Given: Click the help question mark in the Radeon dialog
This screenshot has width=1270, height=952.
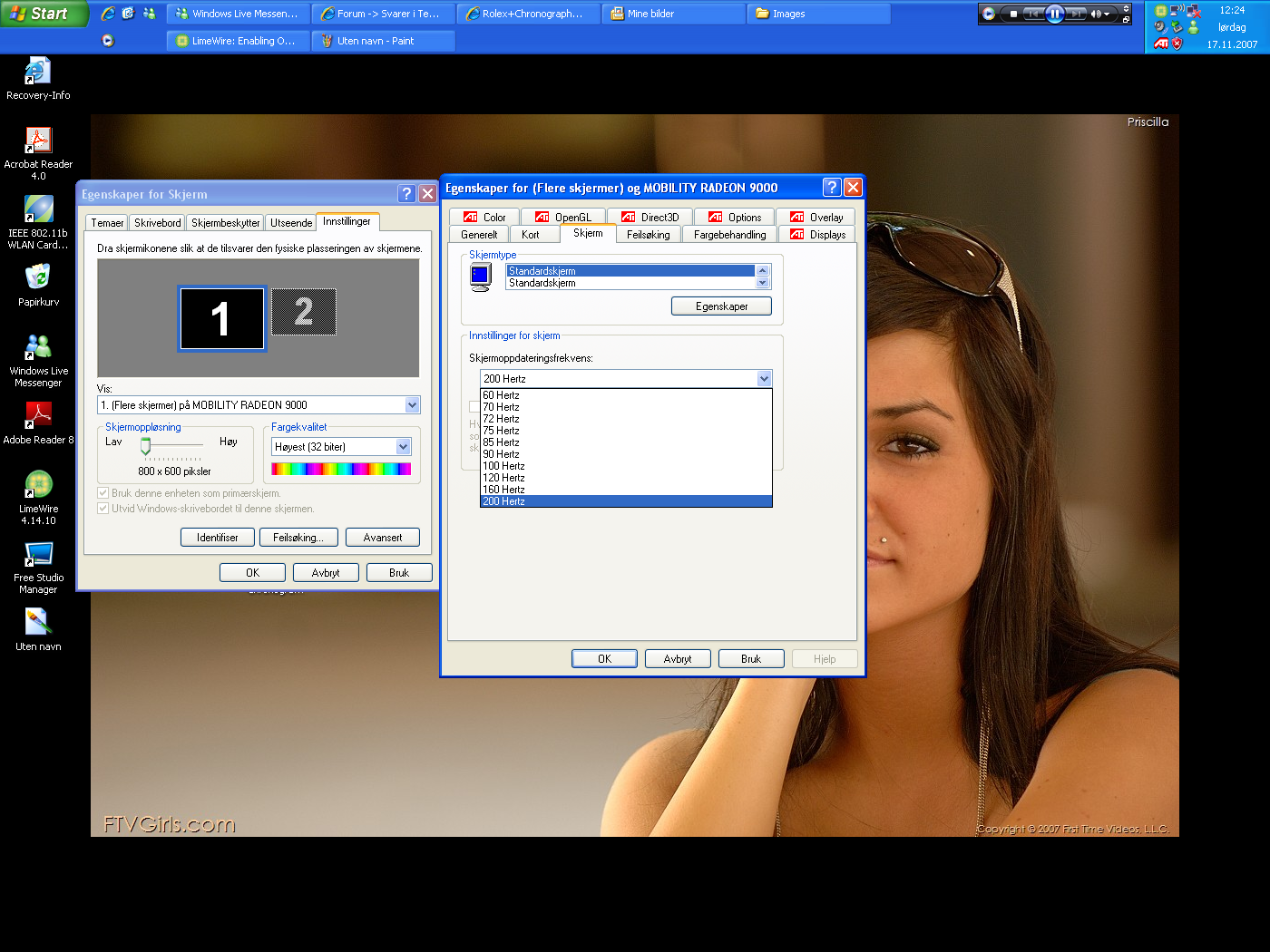Looking at the screenshot, I should [831, 188].
